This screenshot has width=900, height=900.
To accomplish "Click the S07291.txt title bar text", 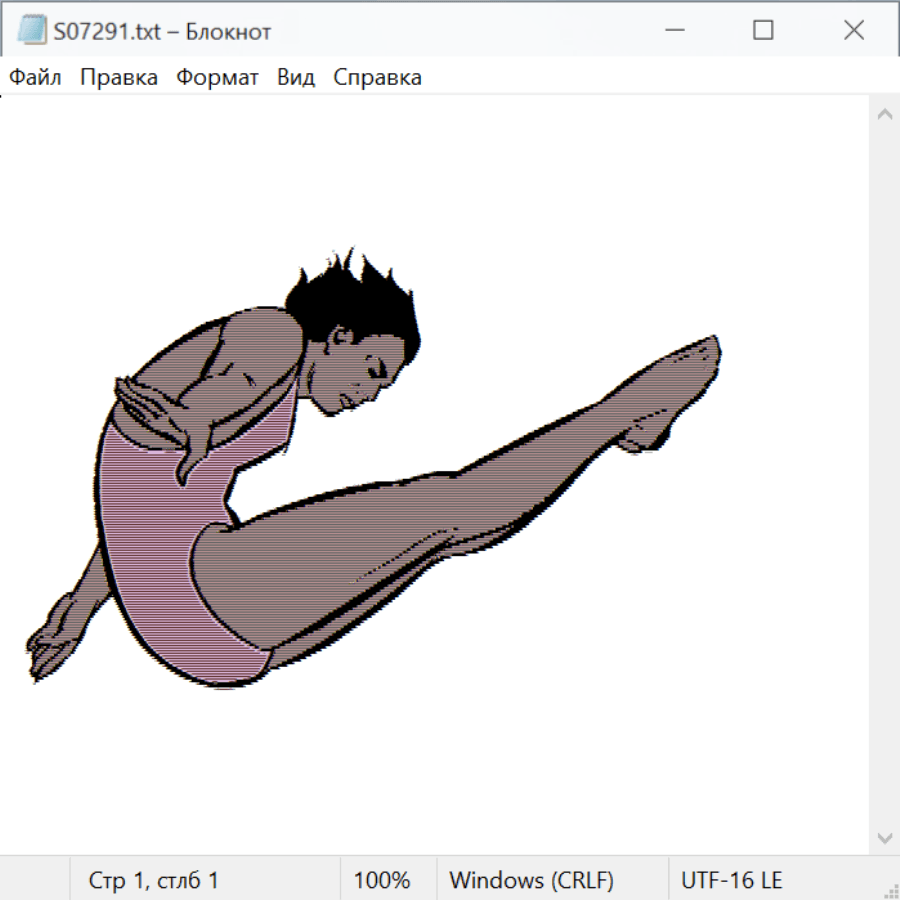I will click(162, 31).
